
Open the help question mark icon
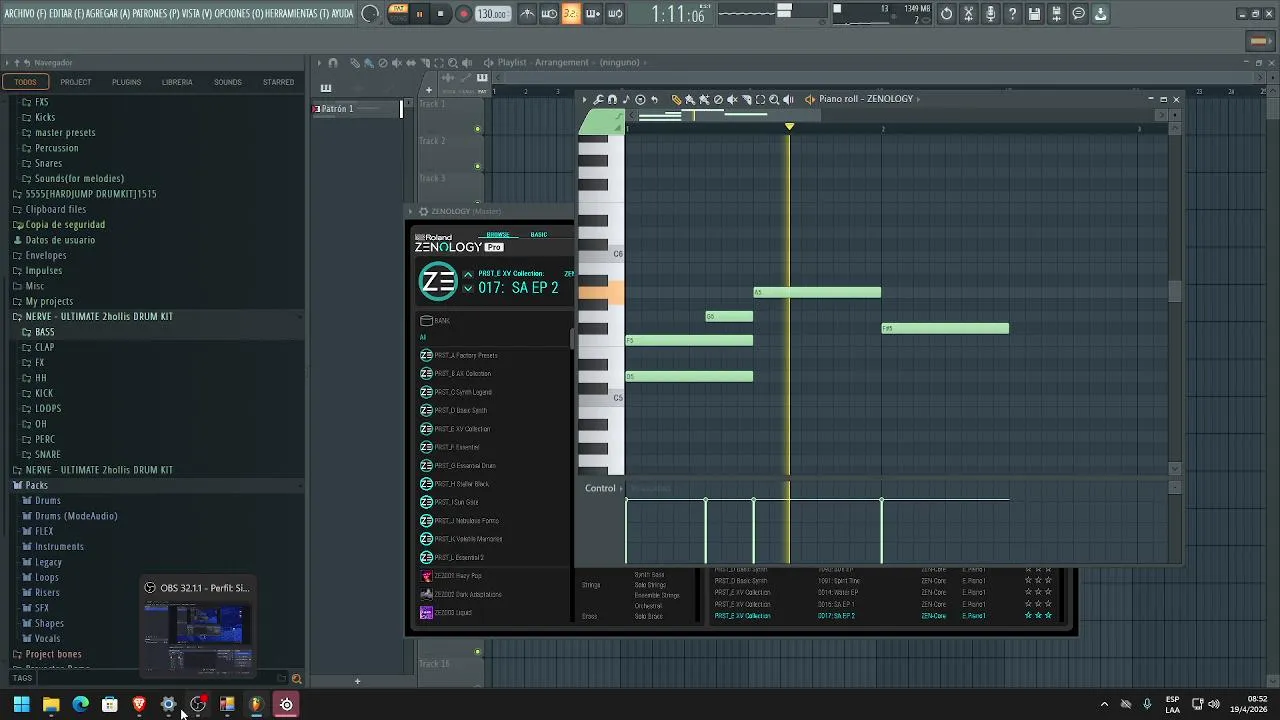point(1012,14)
